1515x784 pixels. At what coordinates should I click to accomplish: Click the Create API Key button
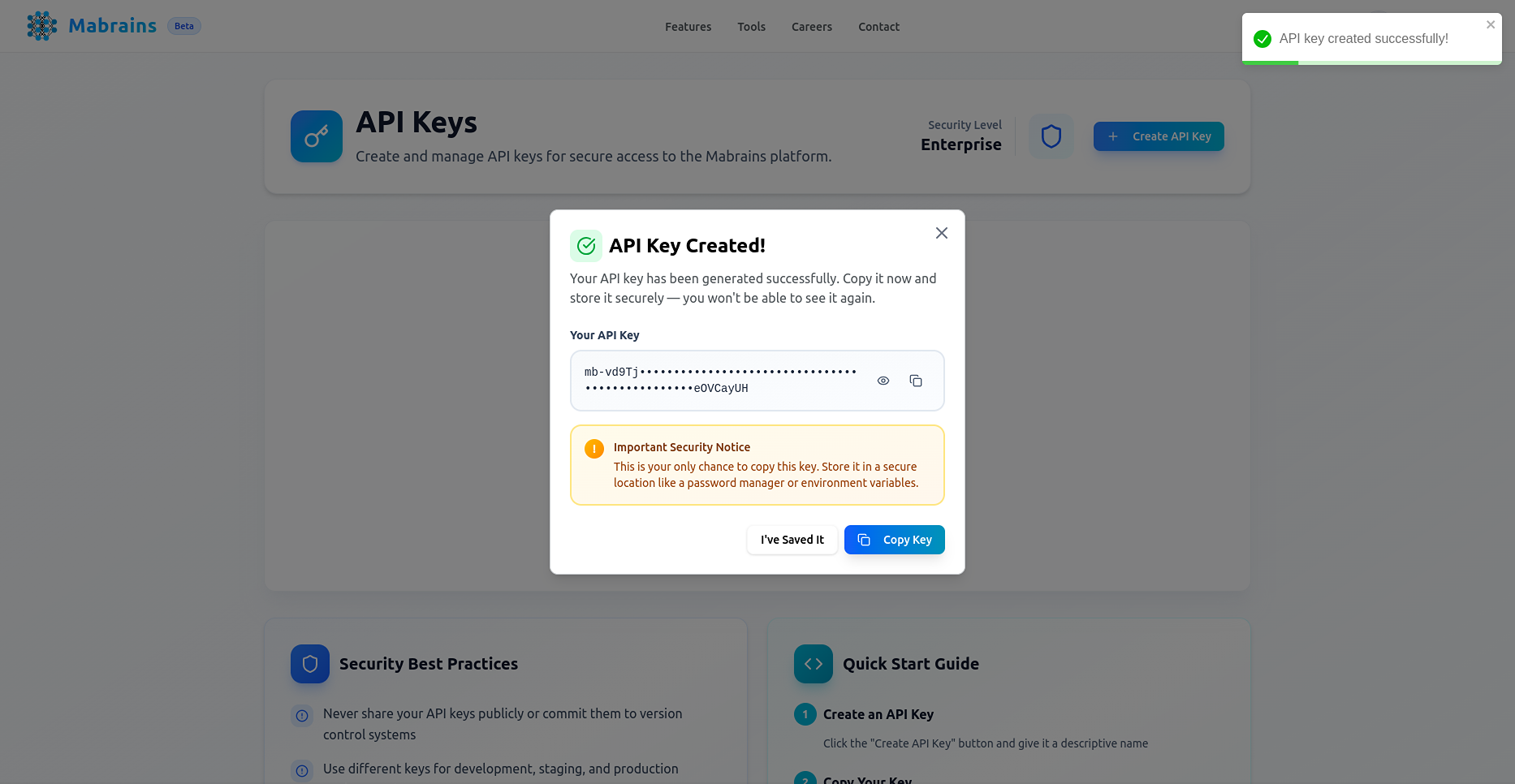(1159, 136)
